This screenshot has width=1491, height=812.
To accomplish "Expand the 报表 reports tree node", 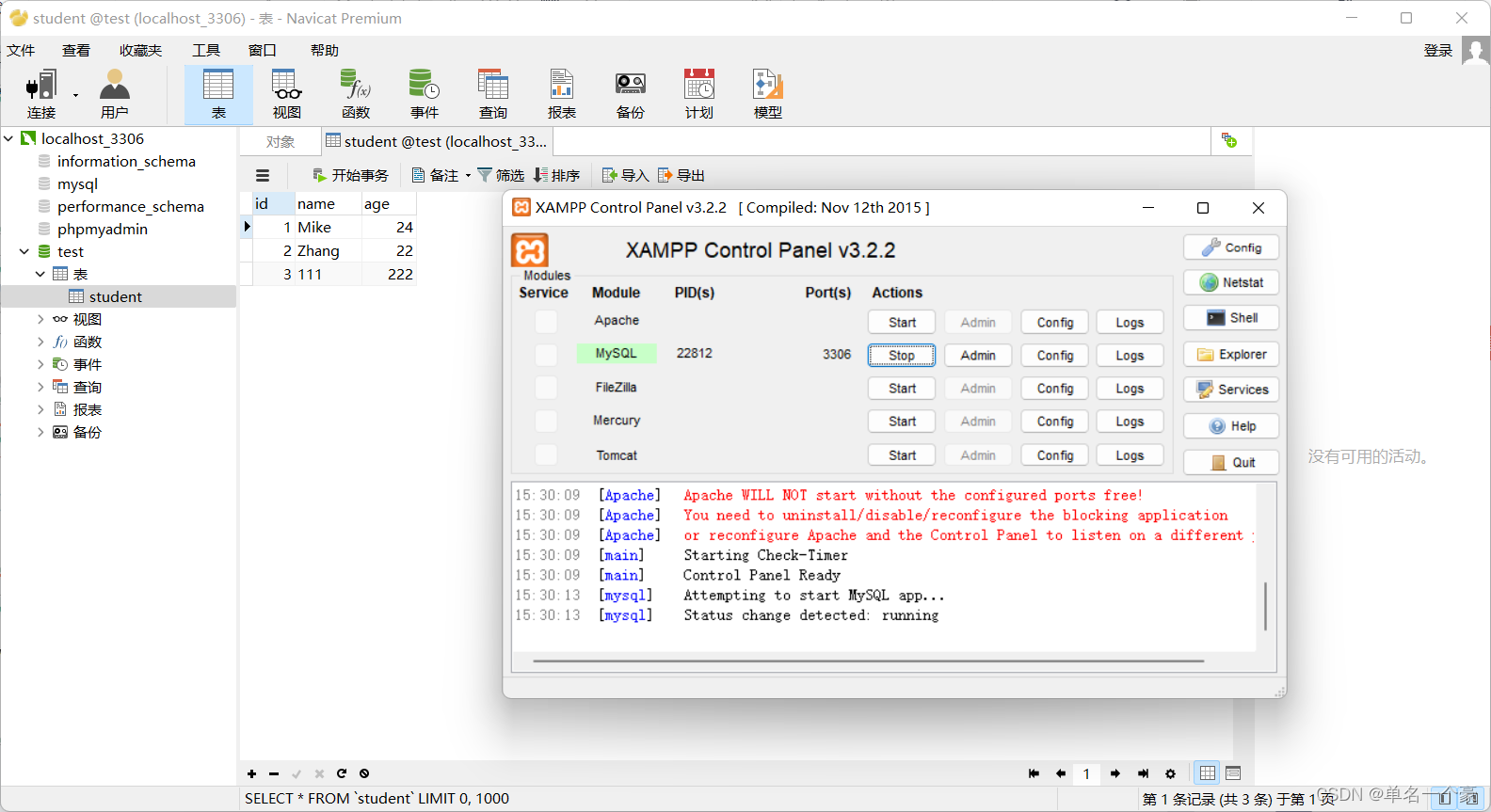I will point(40,409).
